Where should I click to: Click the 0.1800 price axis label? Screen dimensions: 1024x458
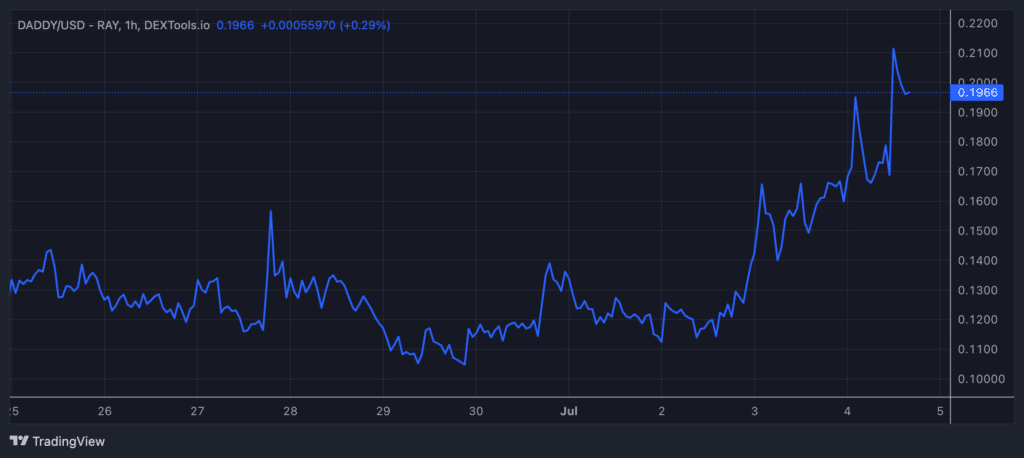point(977,142)
